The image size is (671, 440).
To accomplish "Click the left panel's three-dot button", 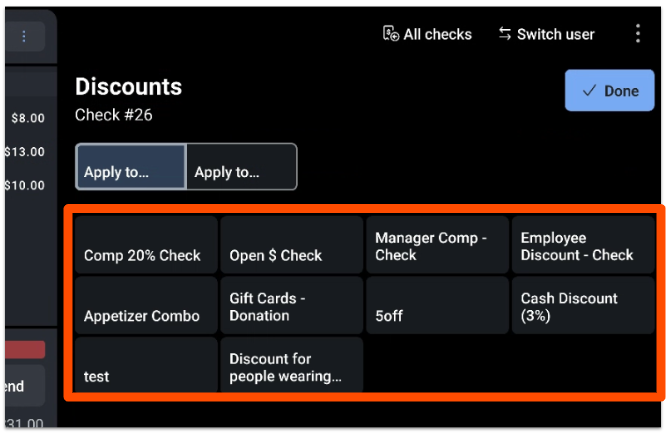I will tap(25, 37).
